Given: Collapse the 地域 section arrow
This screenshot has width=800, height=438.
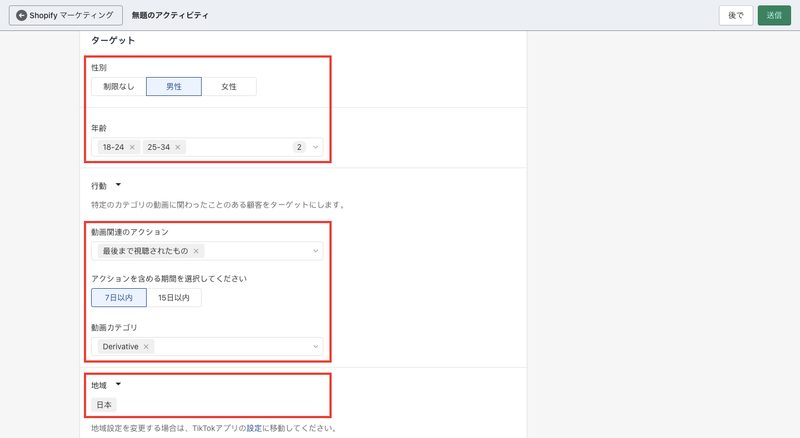Looking at the screenshot, I should click(x=118, y=384).
